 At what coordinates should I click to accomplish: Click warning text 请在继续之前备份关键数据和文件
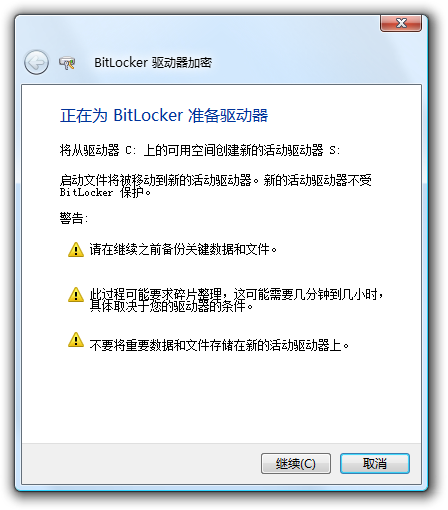(x=183, y=249)
